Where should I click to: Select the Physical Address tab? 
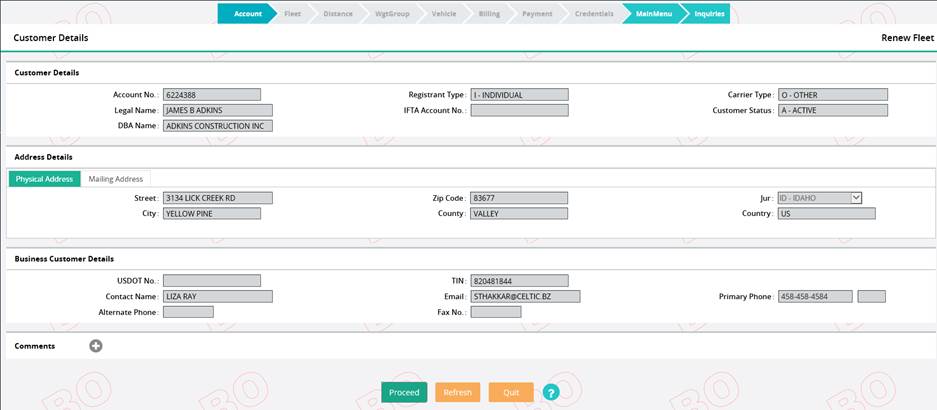(44, 179)
